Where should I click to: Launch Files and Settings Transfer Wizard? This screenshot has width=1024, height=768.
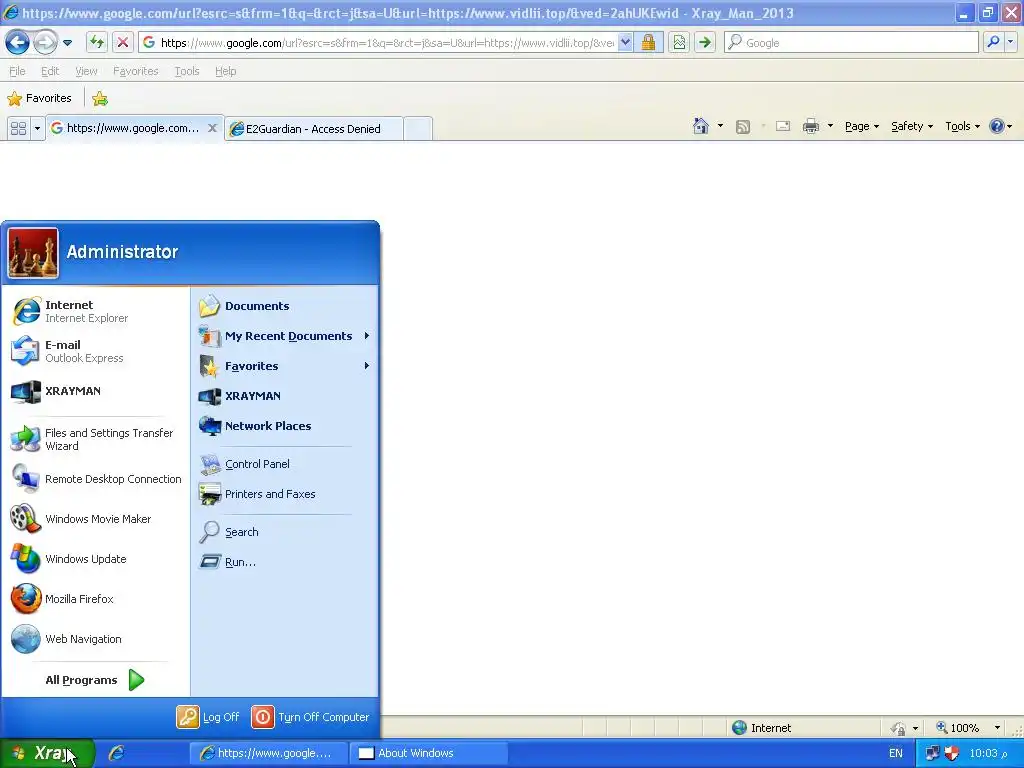(95, 440)
